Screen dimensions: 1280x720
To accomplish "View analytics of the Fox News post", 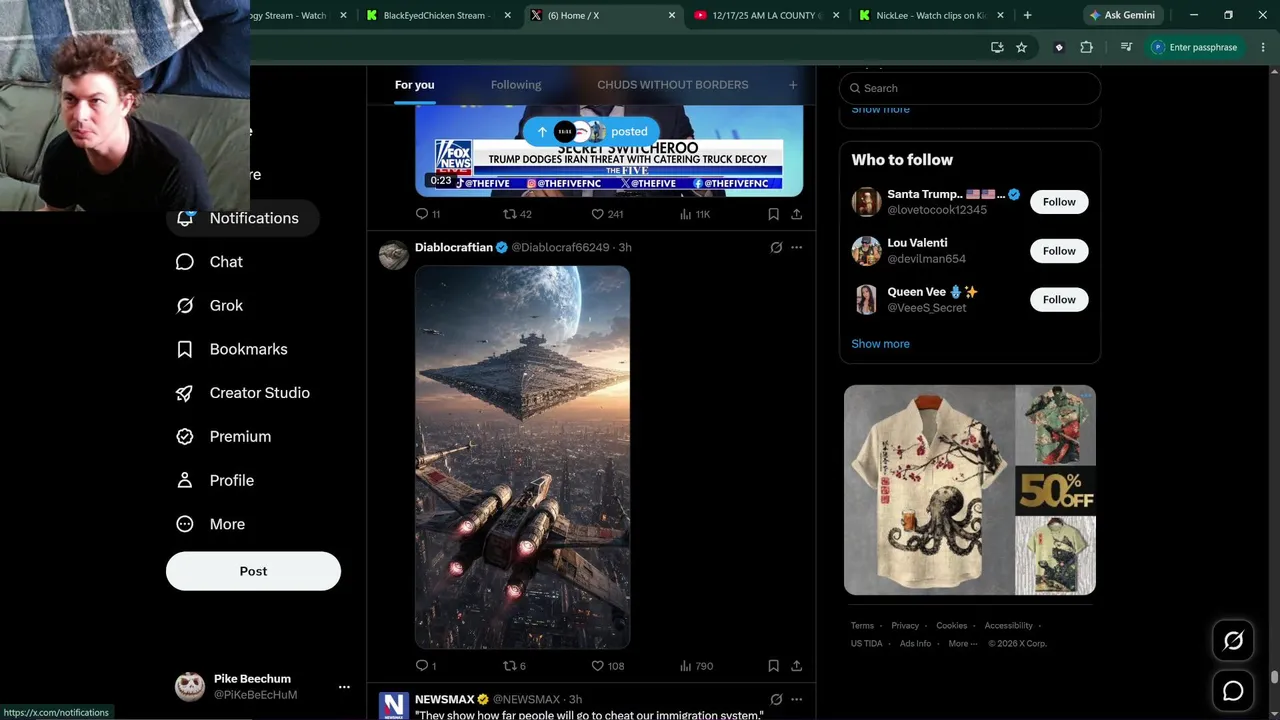I will coord(694,214).
